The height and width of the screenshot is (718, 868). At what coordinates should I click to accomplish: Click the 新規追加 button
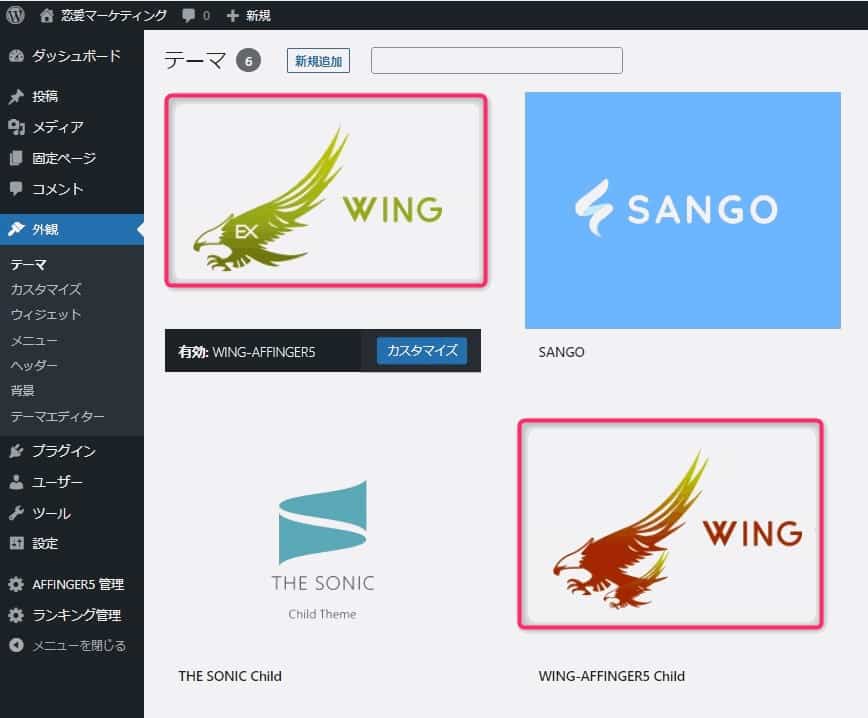point(318,61)
